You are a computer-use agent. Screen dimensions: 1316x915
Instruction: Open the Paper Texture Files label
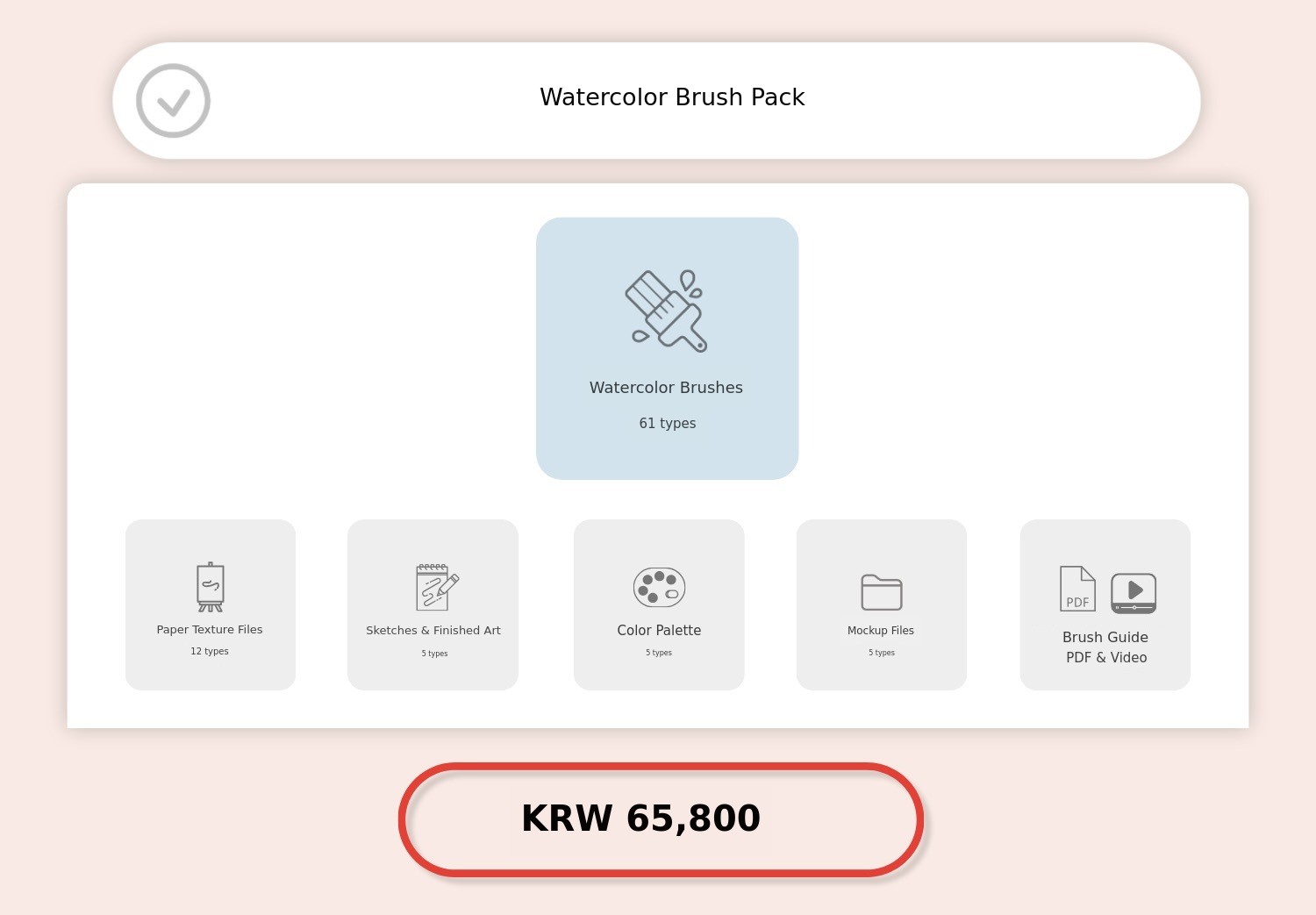[210, 630]
